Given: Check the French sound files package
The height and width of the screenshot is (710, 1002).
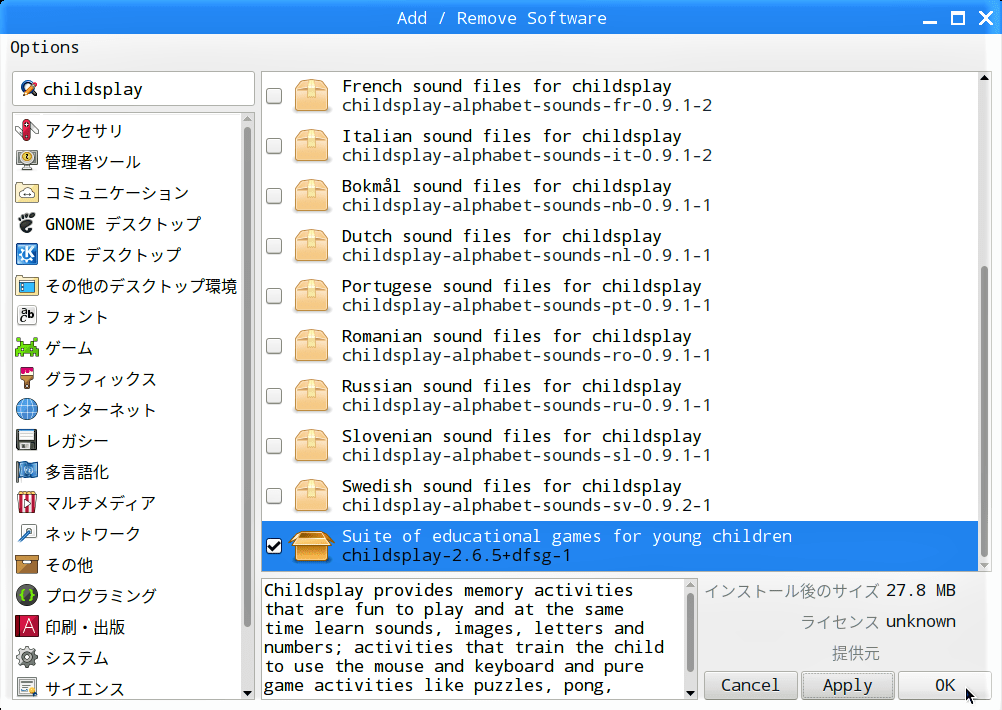Looking at the screenshot, I should tap(274, 95).
